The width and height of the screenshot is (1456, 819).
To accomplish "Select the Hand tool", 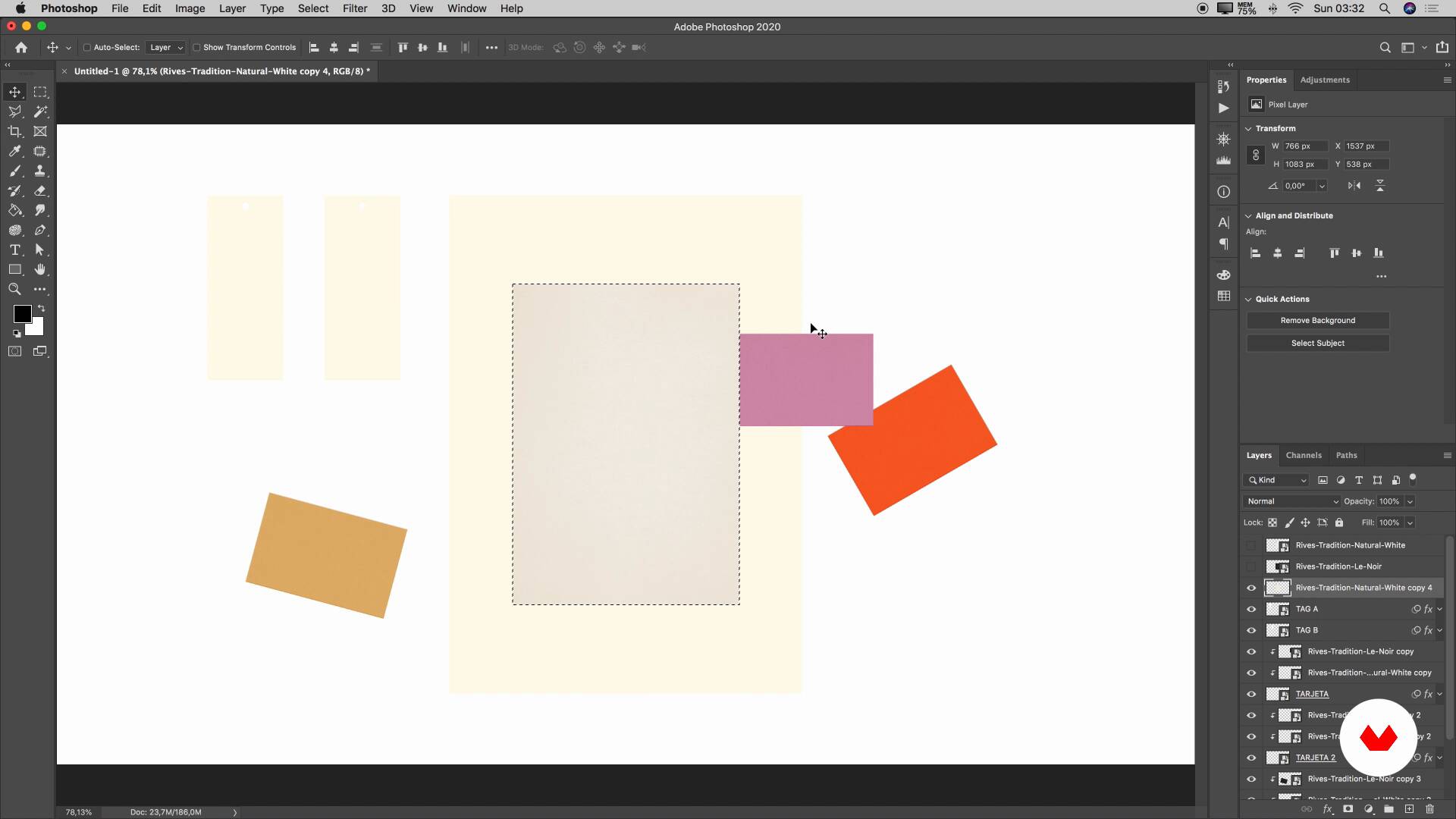I will tap(40, 269).
